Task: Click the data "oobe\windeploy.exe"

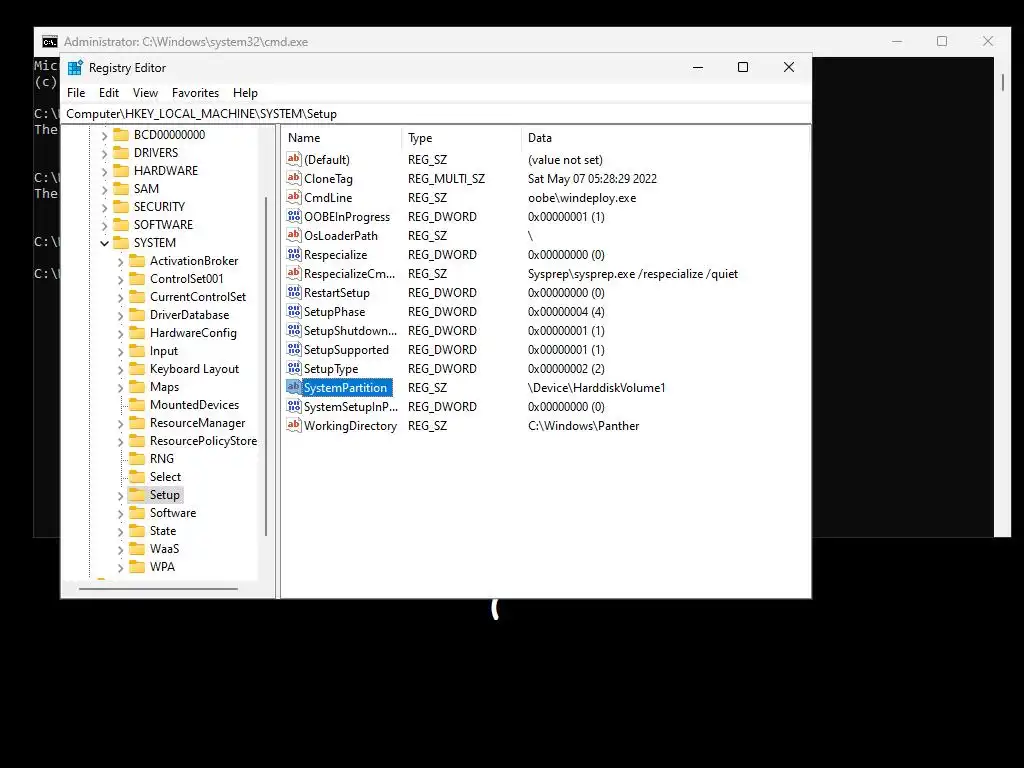Action: (x=582, y=197)
